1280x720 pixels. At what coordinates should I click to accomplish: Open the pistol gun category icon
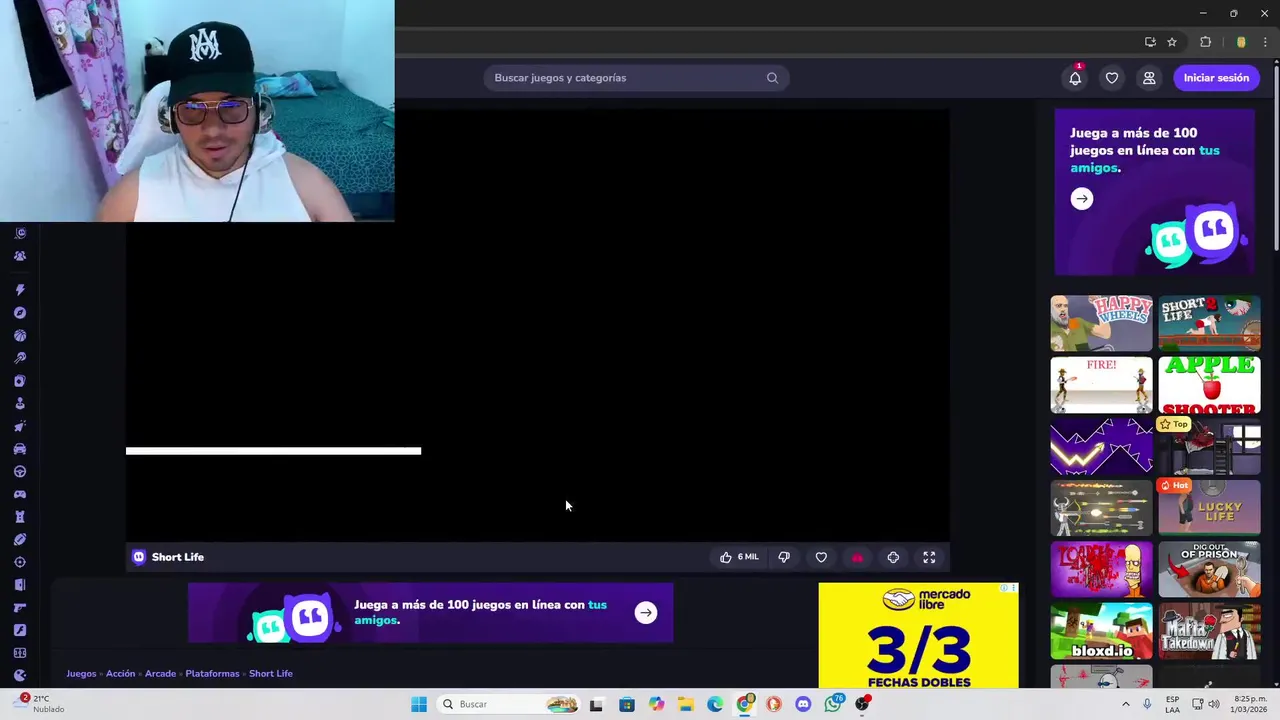(x=20, y=608)
